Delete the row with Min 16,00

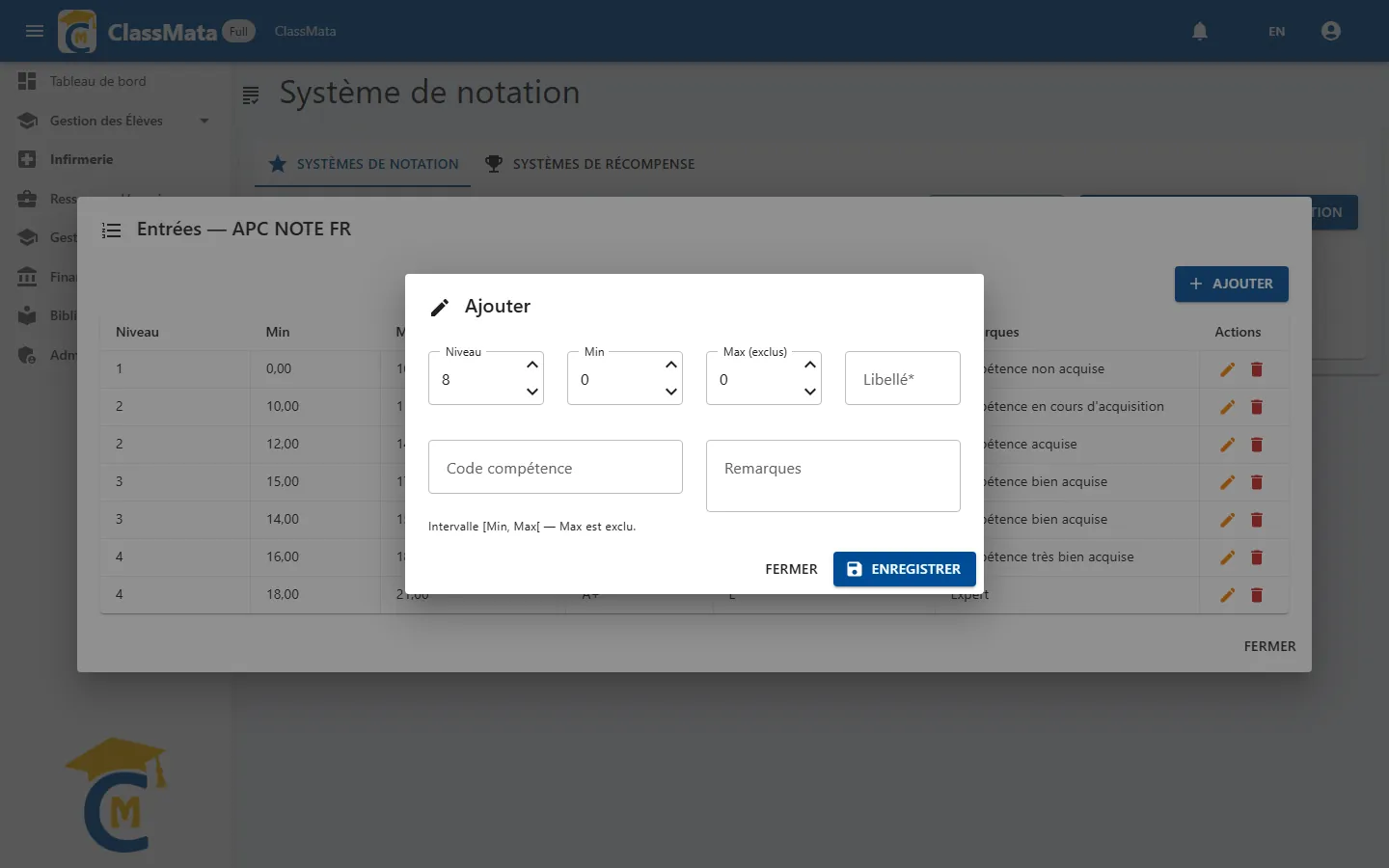[x=1256, y=557]
